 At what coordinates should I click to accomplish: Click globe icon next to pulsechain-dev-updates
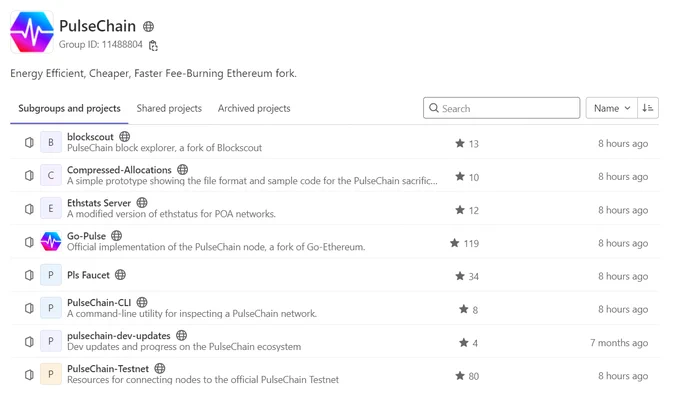tap(181, 335)
